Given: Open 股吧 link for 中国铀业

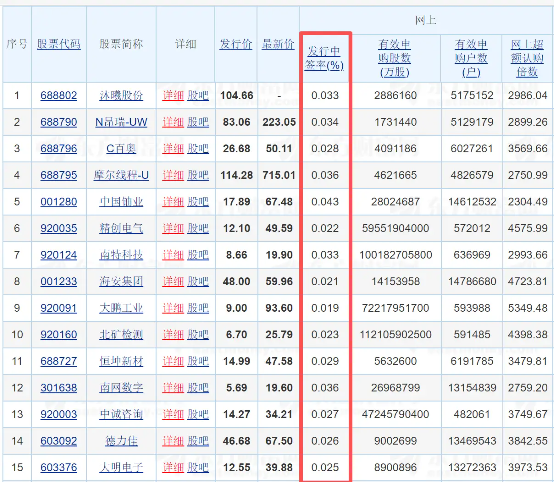Looking at the screenshot, I should pyautogui.click(x=198, y=202).
